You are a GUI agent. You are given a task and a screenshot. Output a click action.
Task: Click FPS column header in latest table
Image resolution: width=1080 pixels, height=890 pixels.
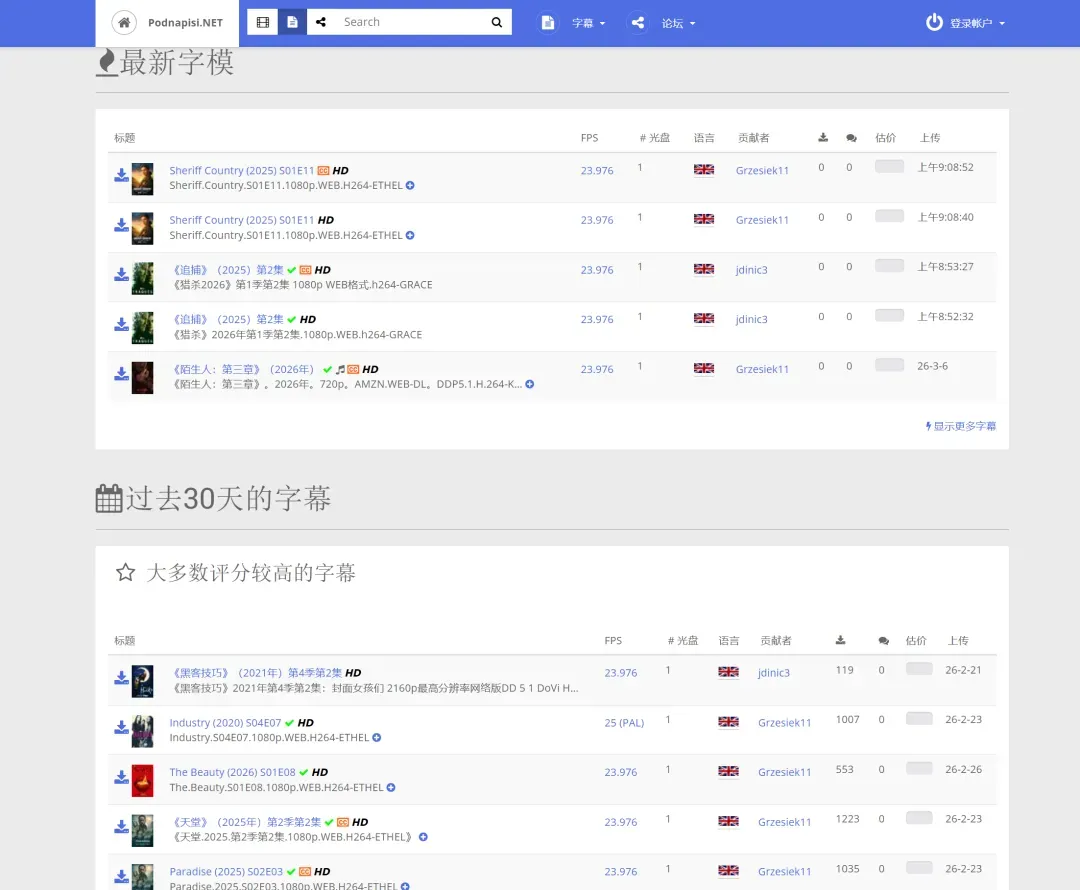click(x=589, y=138)
